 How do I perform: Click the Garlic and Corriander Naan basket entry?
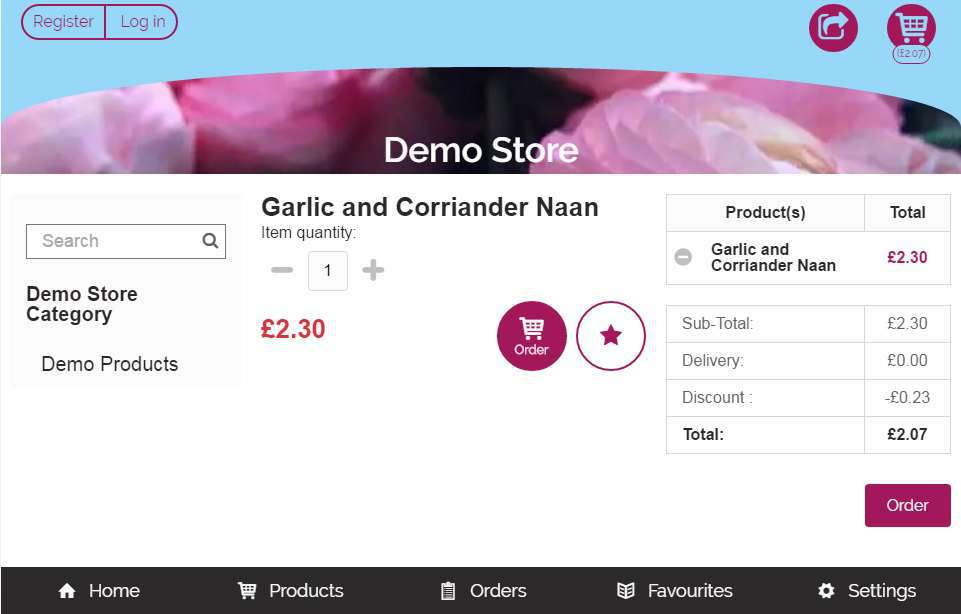[773, 257]
